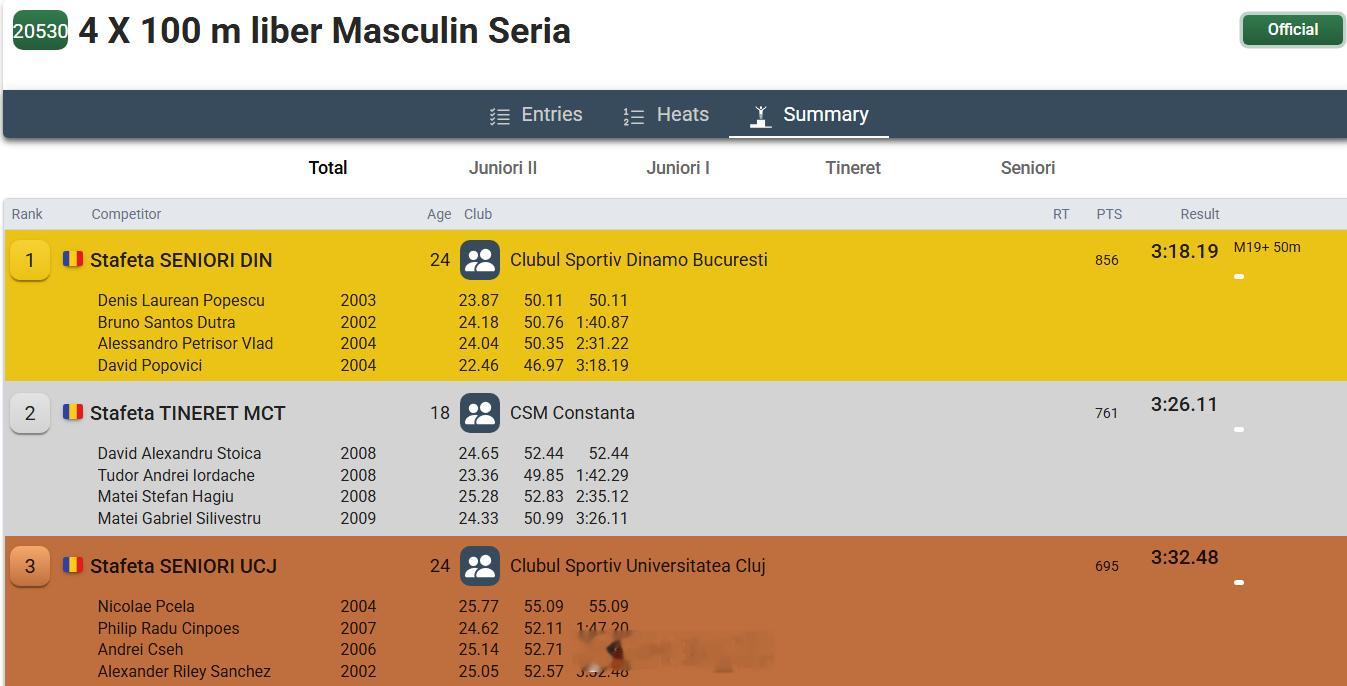Switch to the Heats tab
The width and height of the screenshot is (1347, 686).
666,115
